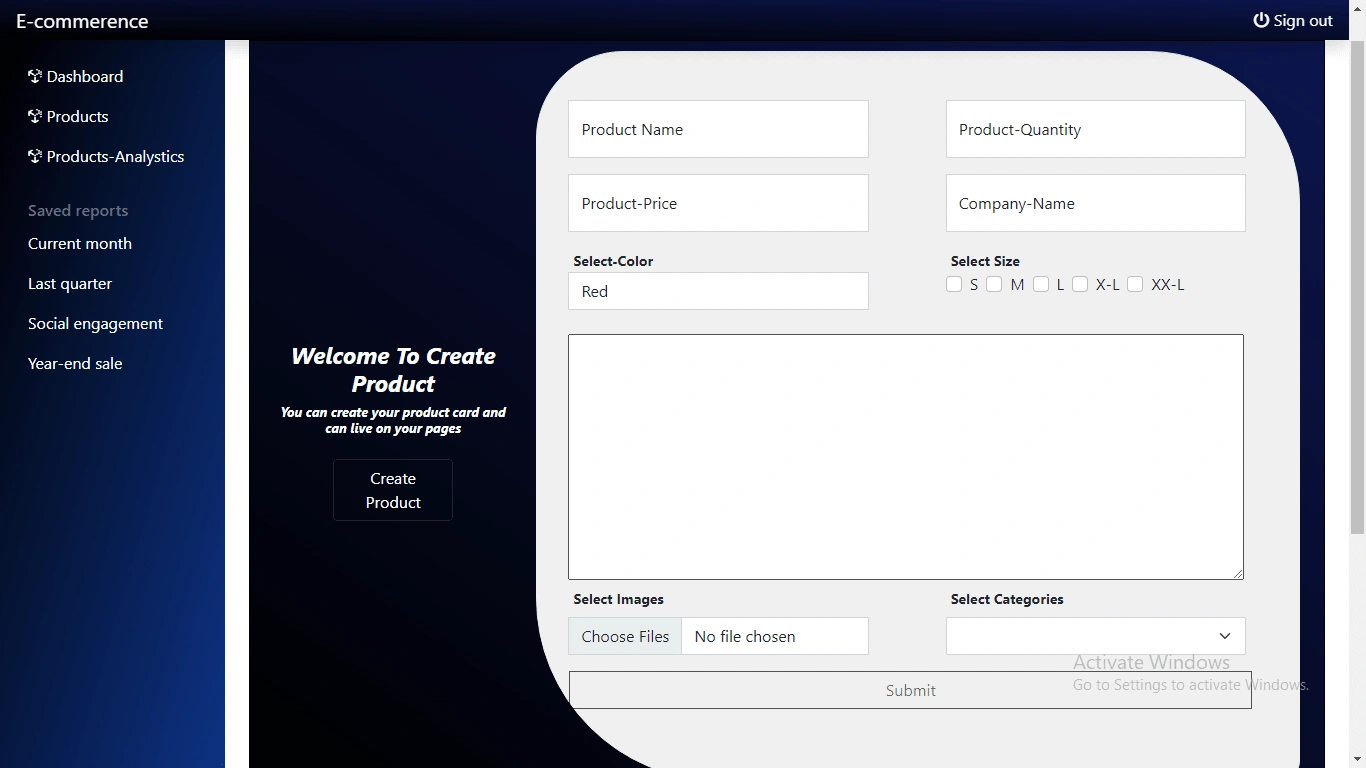Click the Products icon in sidebar
1366x768 pixels.
coord(35,116)
